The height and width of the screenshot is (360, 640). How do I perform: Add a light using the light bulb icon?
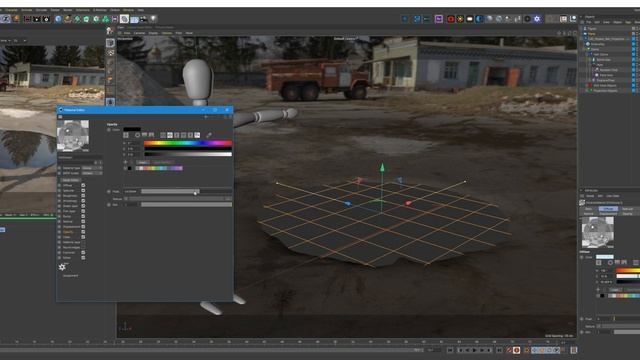click(x=153, y=19)
